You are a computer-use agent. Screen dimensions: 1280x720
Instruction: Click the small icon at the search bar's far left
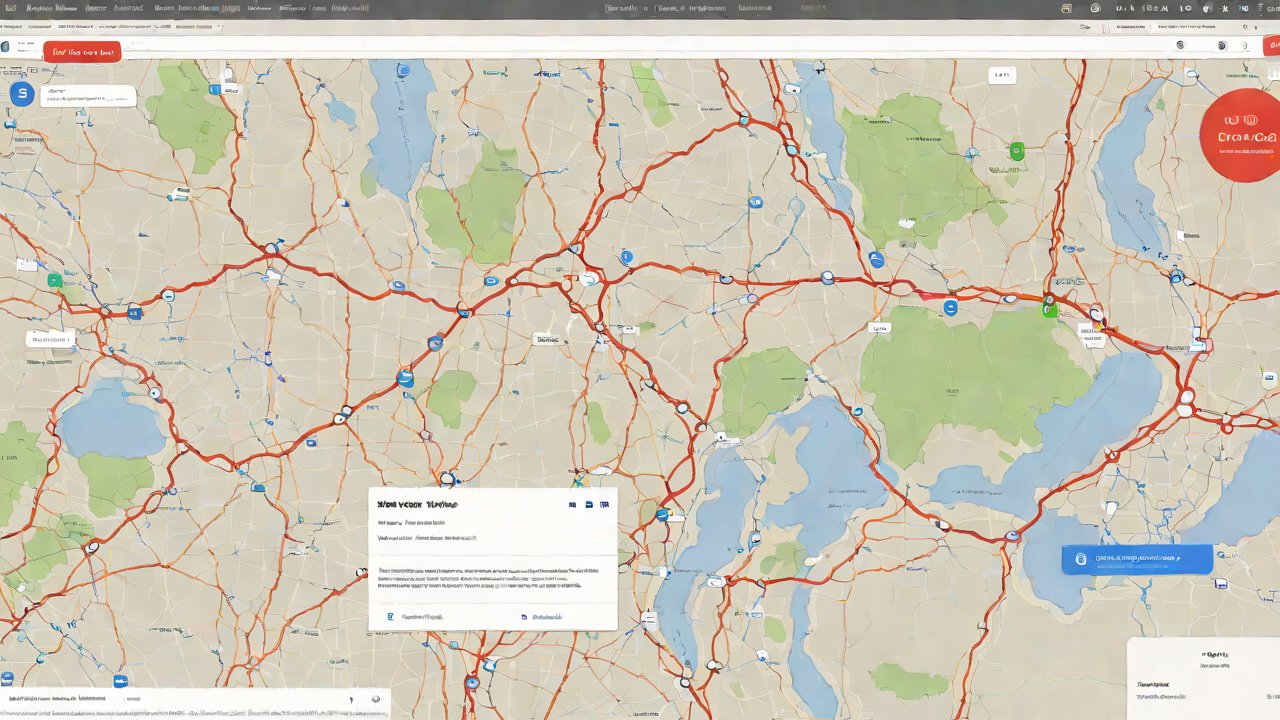[x=5, y=47]
